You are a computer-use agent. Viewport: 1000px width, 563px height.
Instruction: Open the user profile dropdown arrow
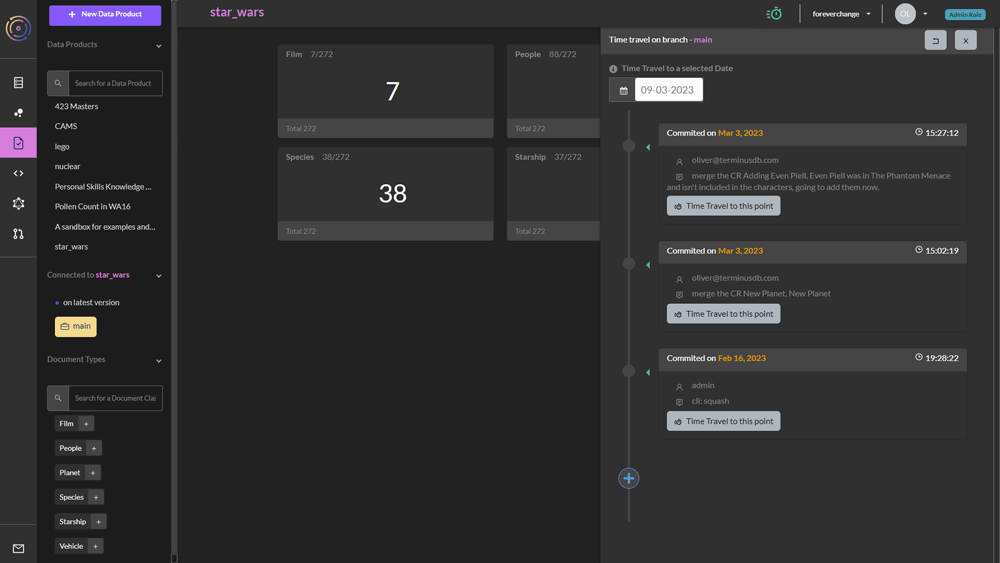point(925,14)
